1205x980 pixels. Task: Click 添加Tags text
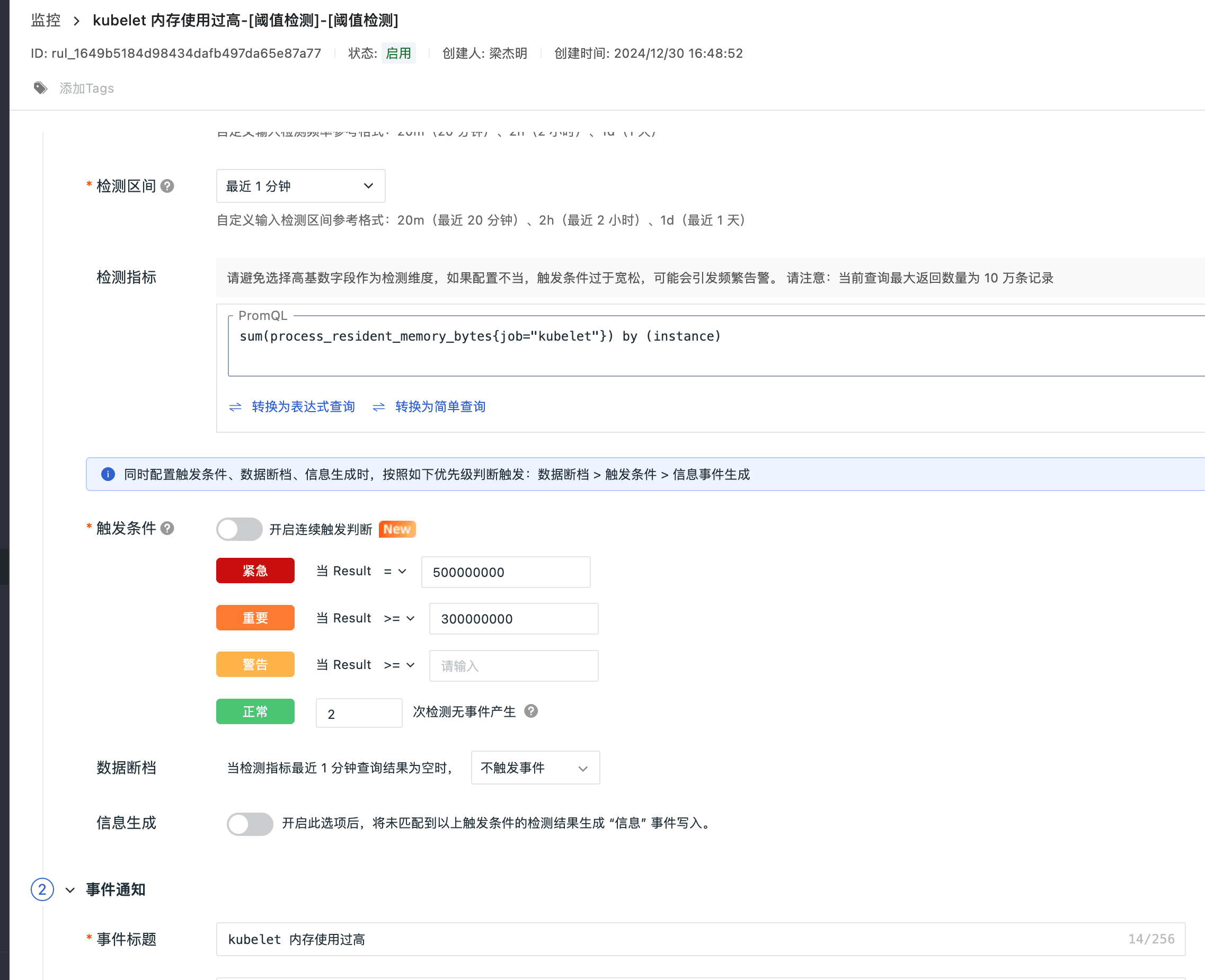(87, 88)
